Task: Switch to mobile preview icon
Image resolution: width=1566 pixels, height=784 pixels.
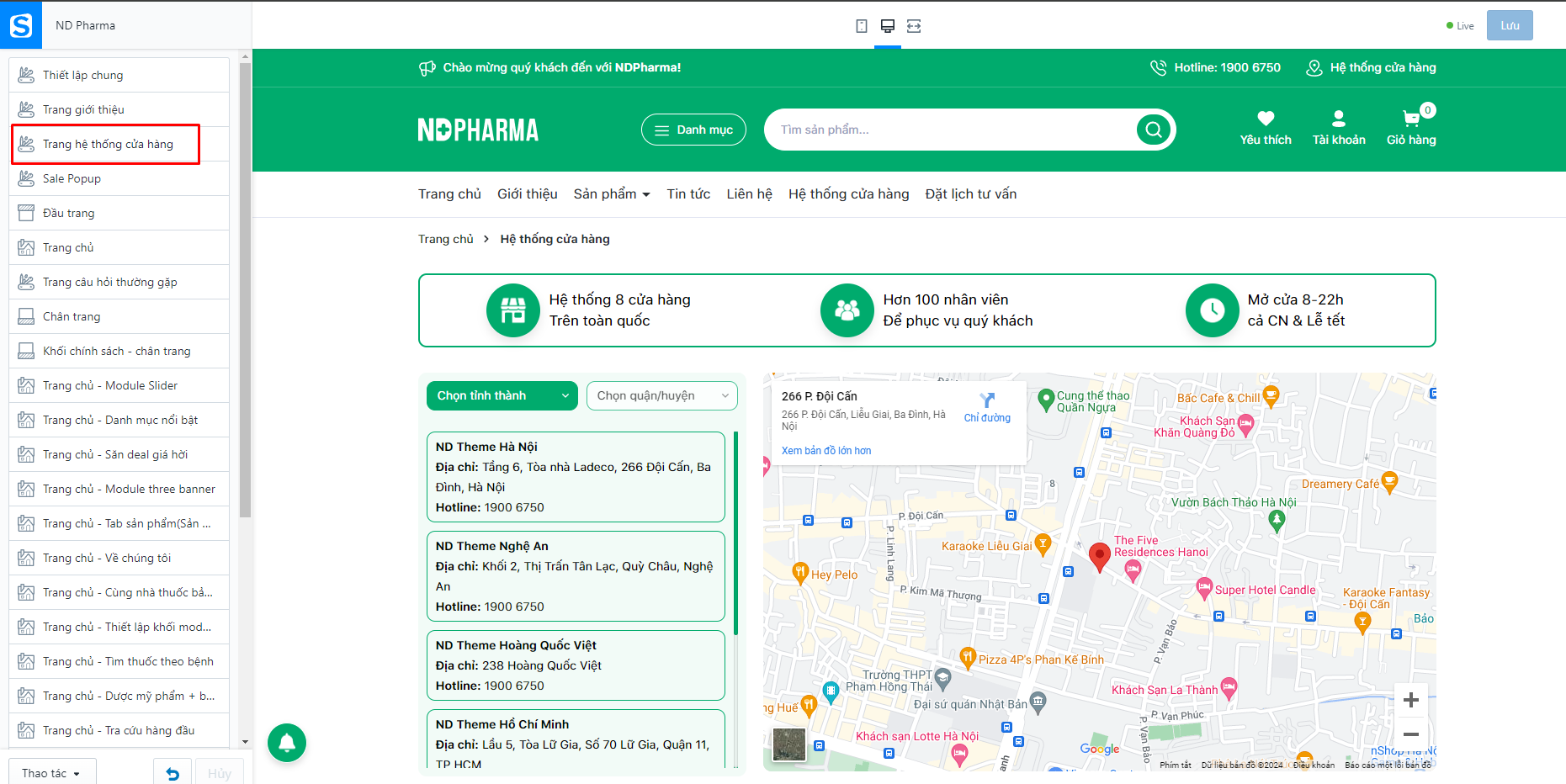Action: tap(862, 26)
